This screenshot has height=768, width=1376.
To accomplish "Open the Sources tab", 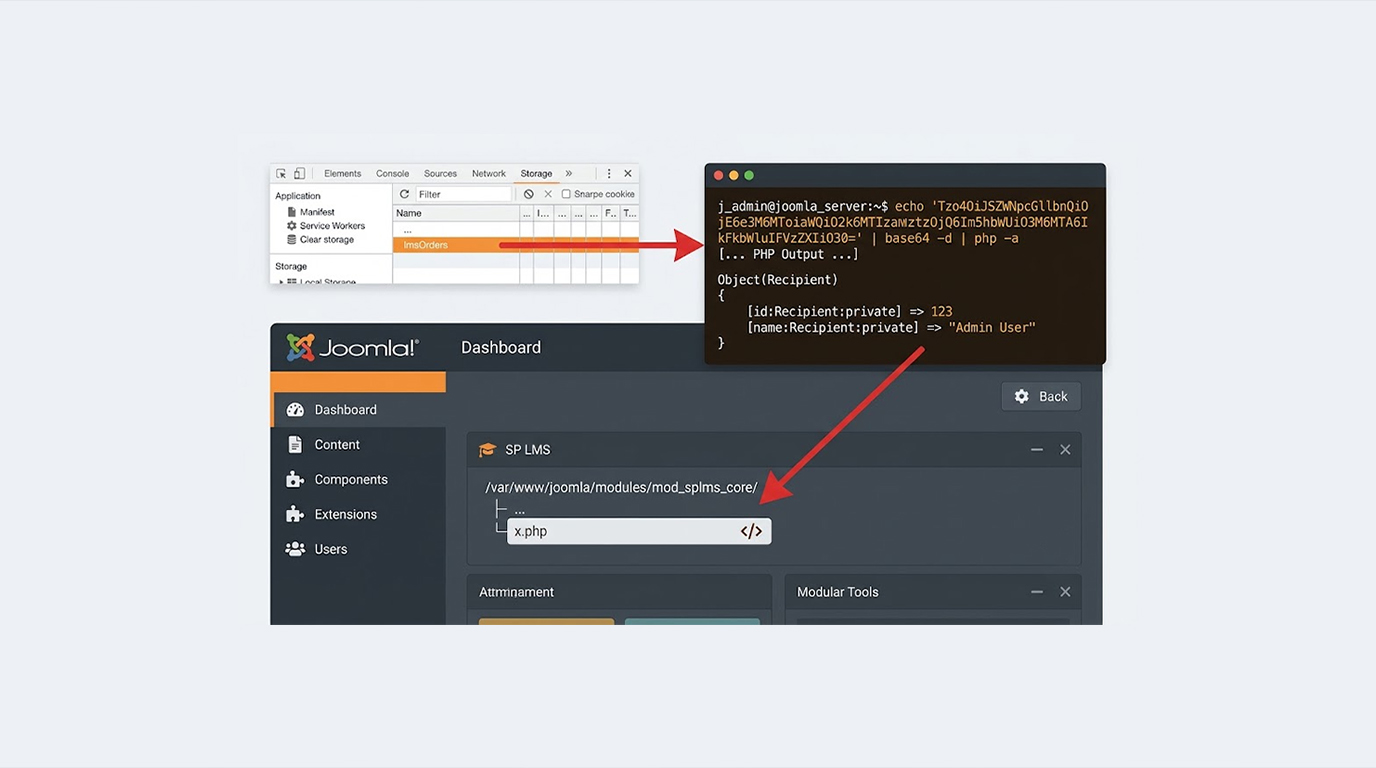I will (x=440, y=174).
